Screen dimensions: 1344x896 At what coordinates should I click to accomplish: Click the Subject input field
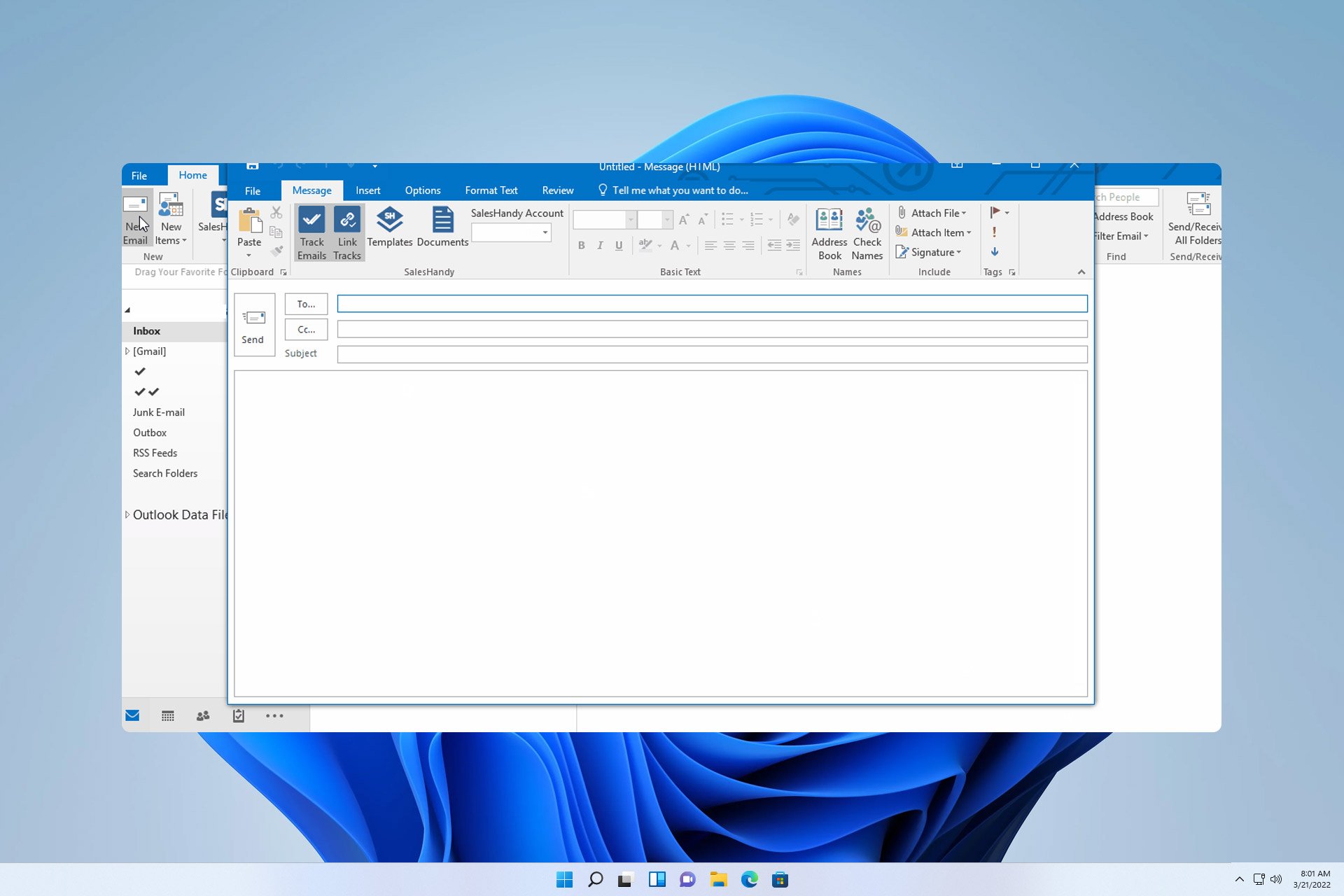(712, 354)
